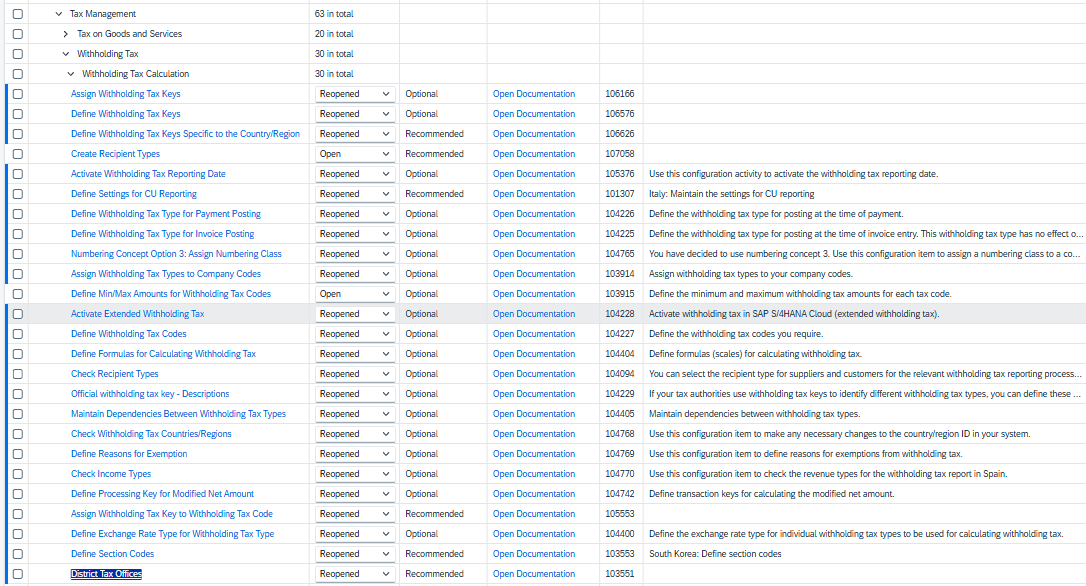Open the Check Recipient Types link
This screenshot has height=586, width=1086.
(x=114, y=374)
